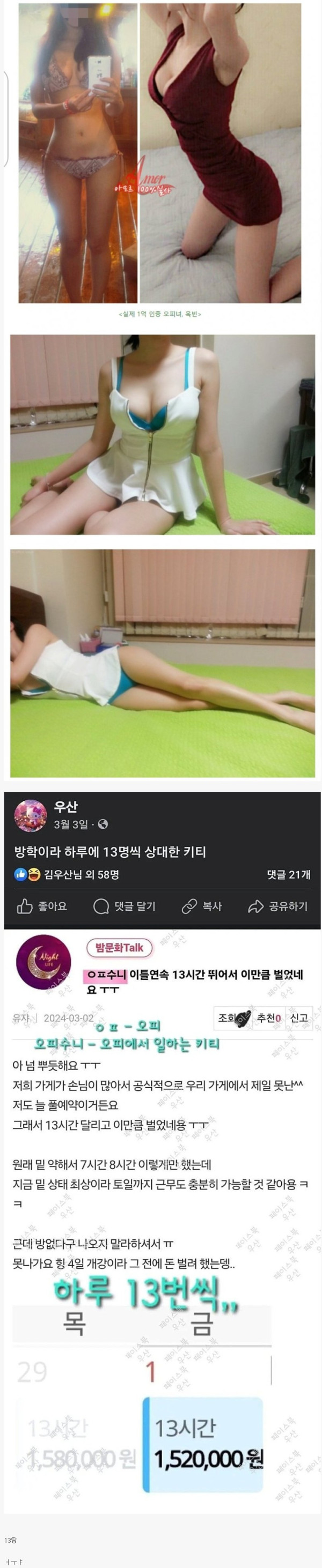Open the post title about 13시간
This screenshot has height=1568, width=322.
coord(195,981)
